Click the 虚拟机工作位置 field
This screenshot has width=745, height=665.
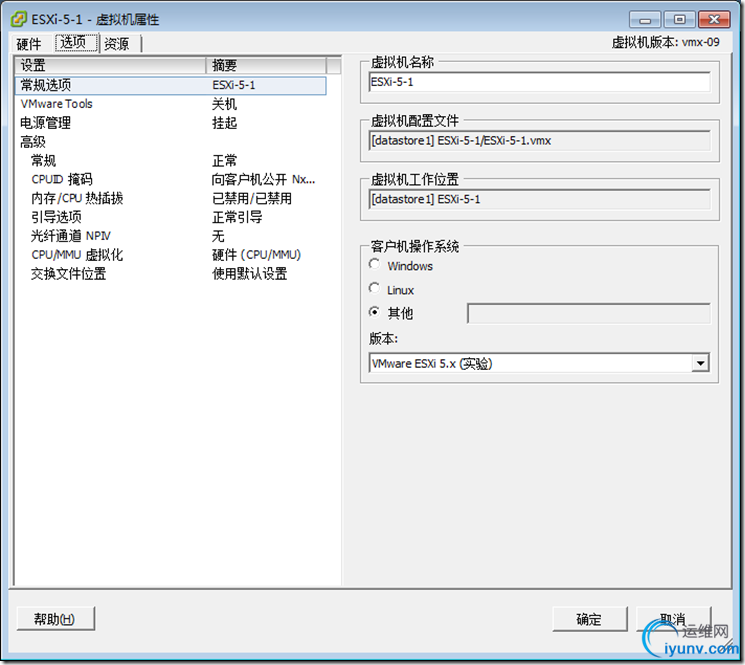[539, 199]
